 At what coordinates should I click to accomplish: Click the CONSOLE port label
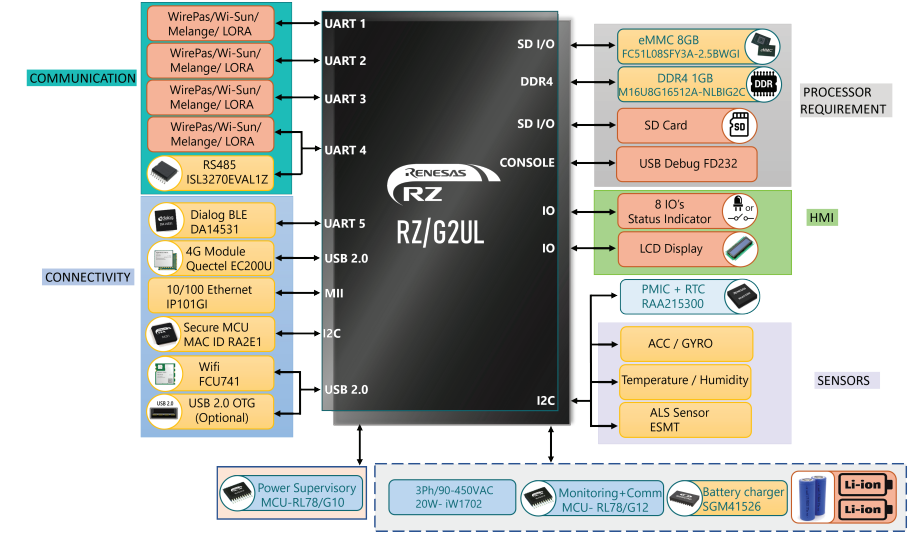pos(527,163)
